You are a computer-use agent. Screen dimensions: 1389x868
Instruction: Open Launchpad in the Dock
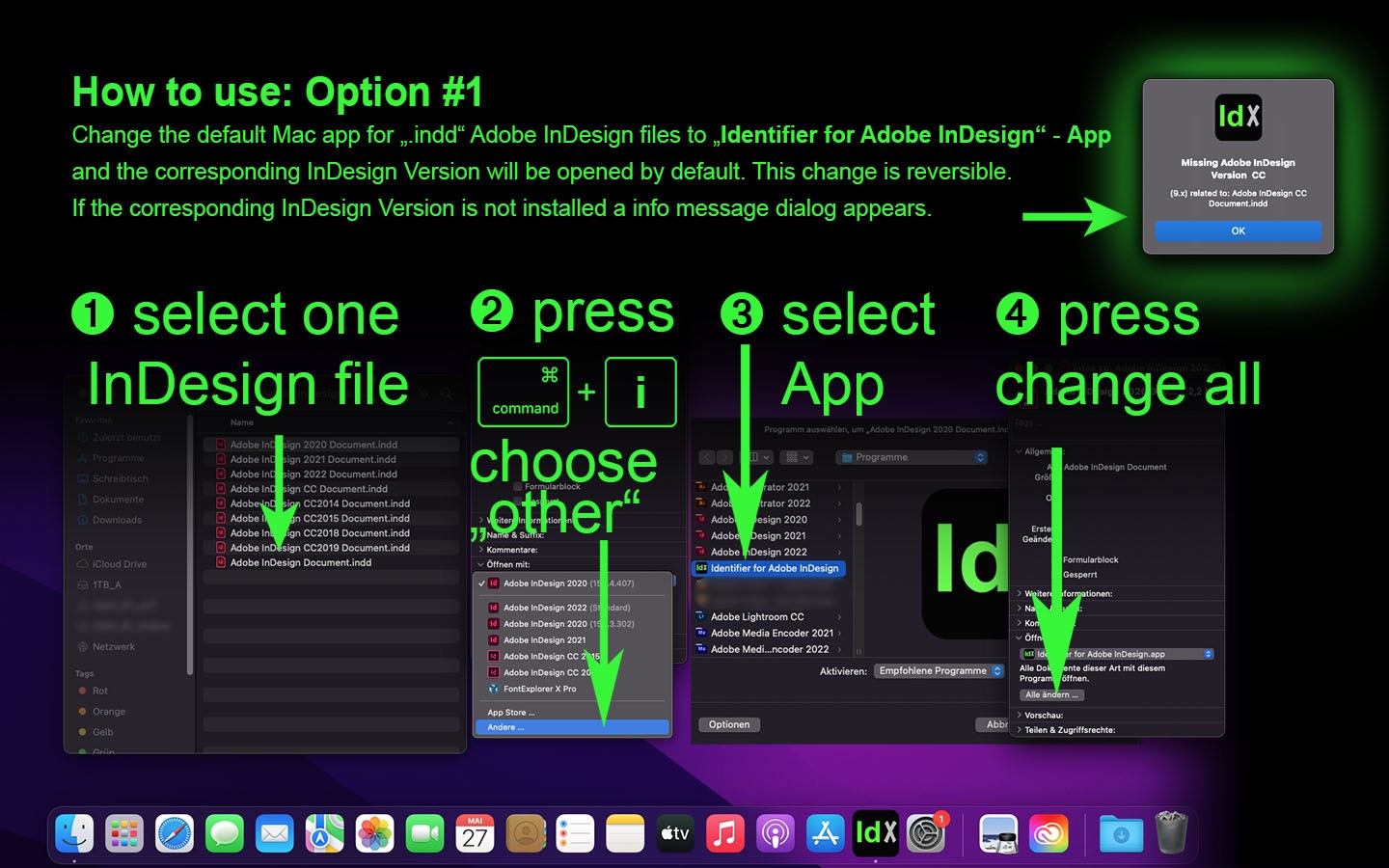coord(124,833)
